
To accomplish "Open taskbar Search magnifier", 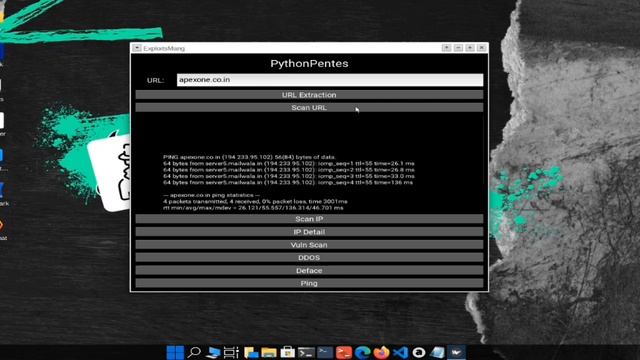I will coord(194,352).
